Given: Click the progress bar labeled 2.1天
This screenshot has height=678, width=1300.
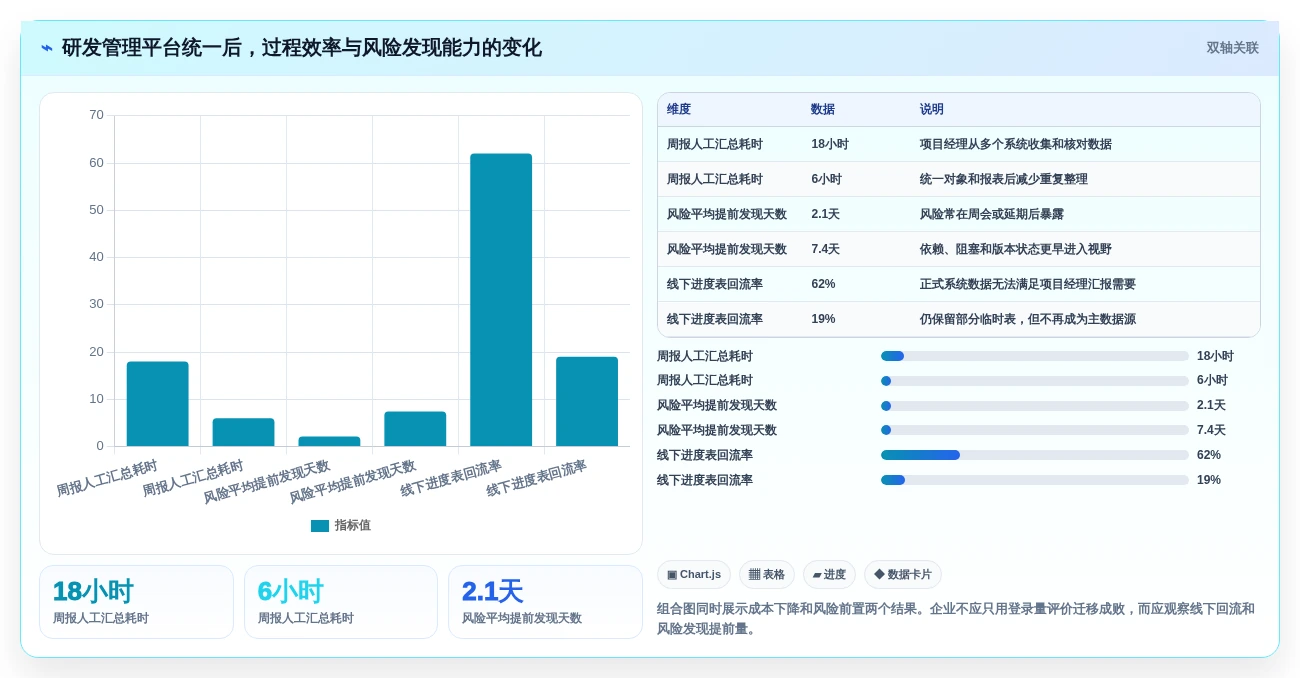Looking at the screenshot, I should [1035, 406].
